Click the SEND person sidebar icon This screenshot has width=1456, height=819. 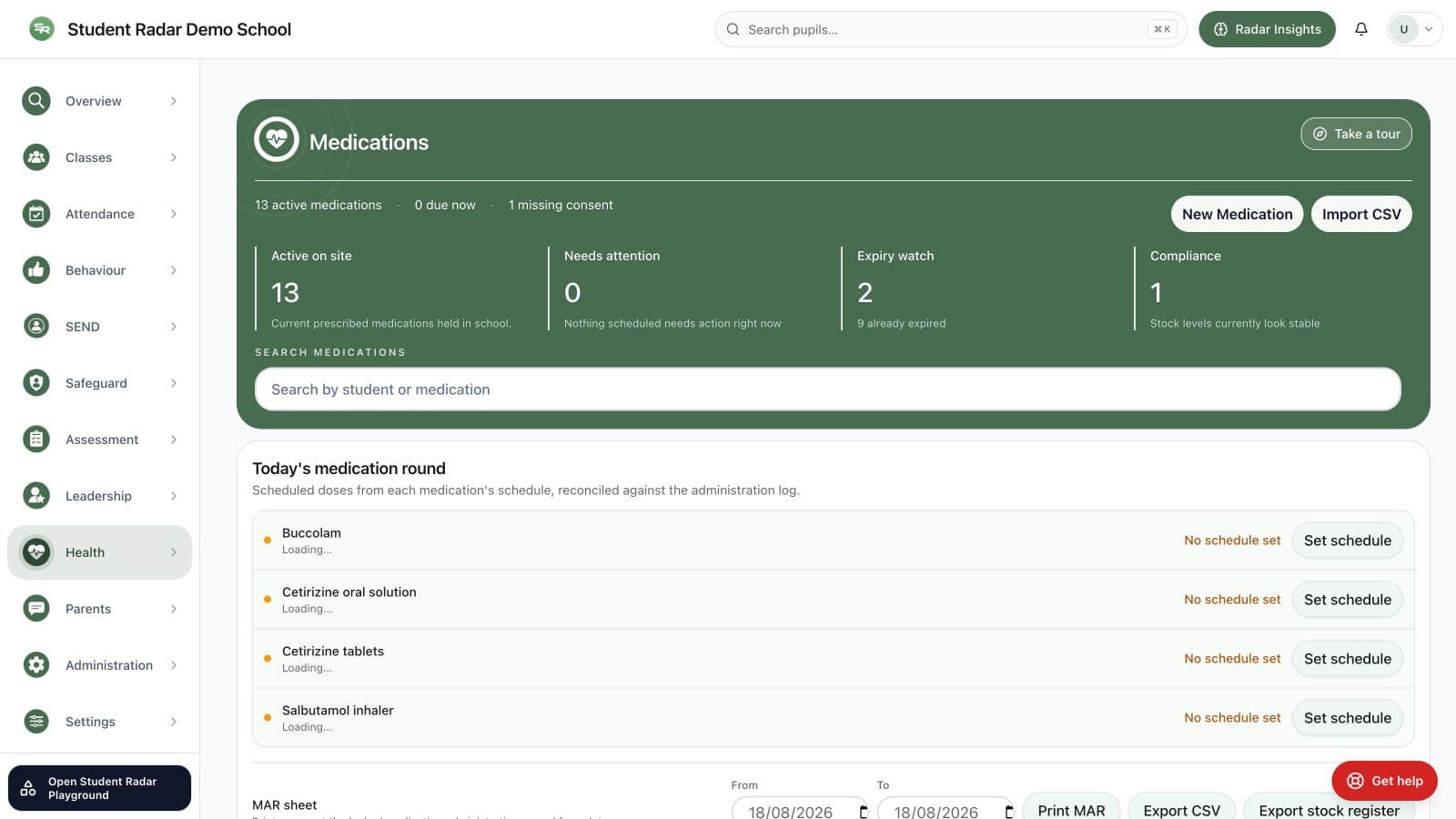tap(36, 327)
